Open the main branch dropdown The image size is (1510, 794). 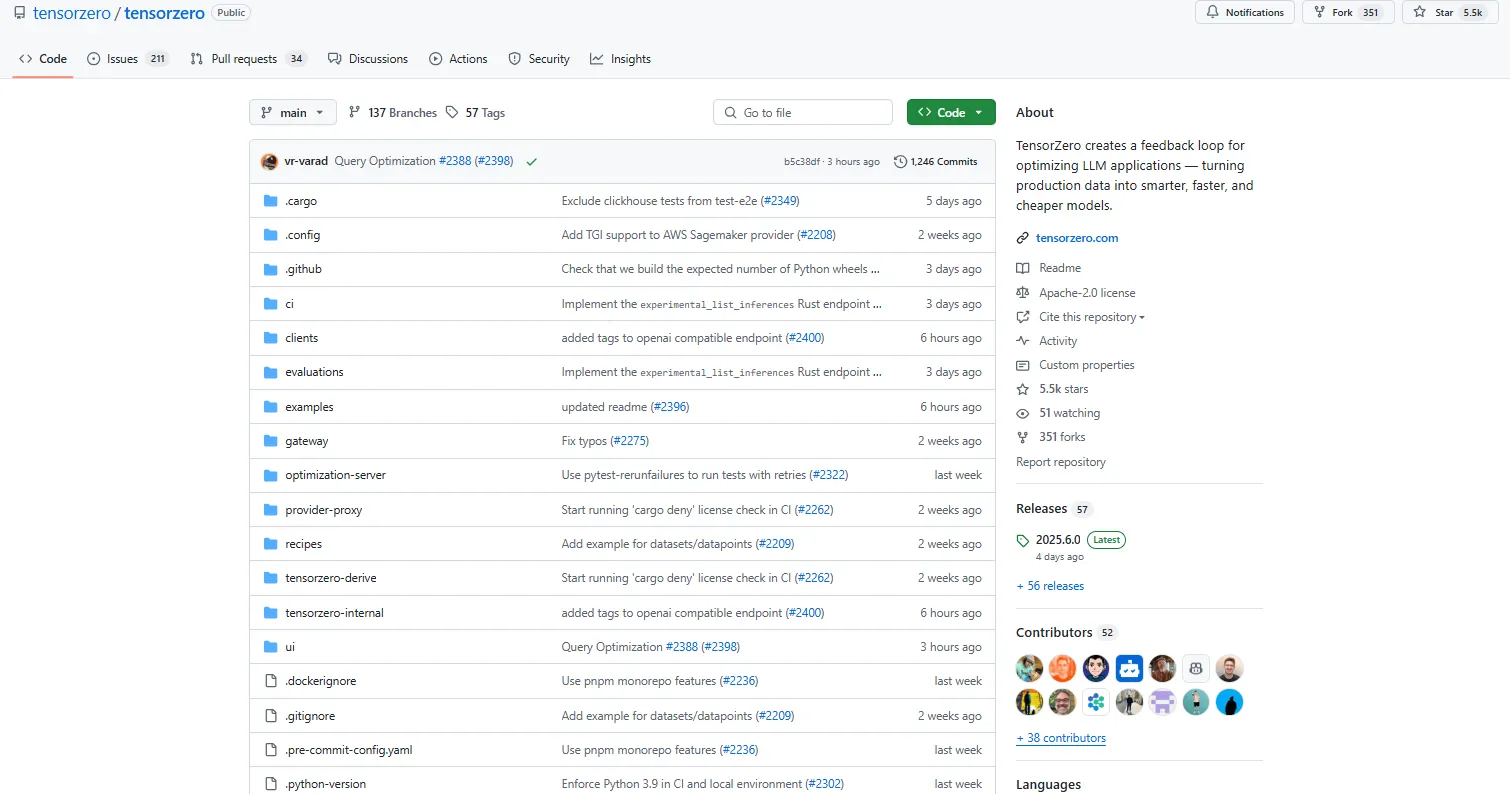click(293, 113)
